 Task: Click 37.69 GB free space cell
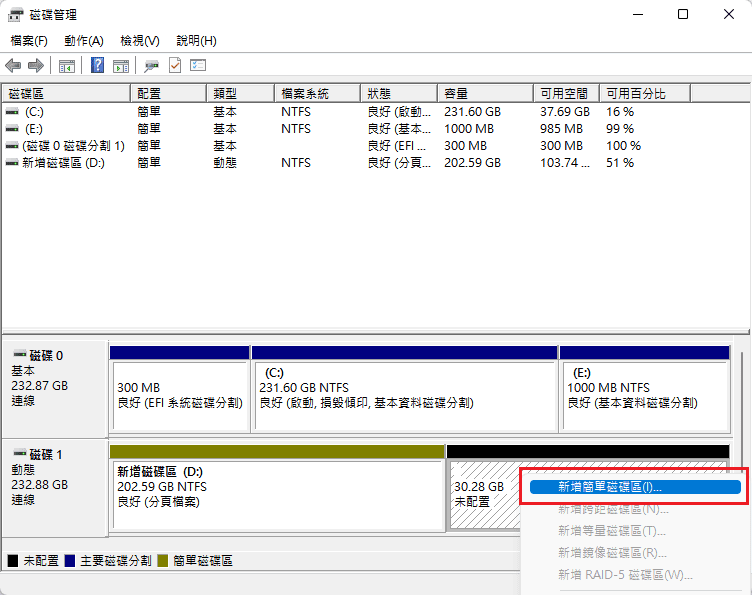pyautogui.click(x=565, y=112)
